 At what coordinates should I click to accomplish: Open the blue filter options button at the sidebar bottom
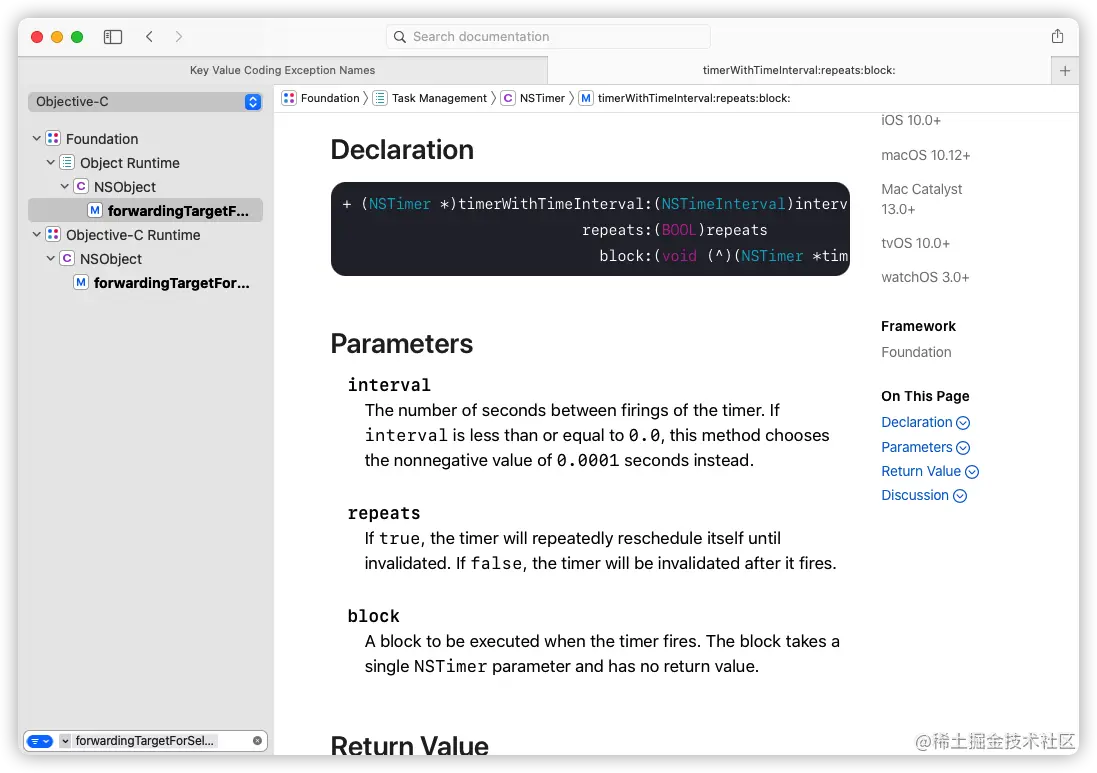click(x=40, y=742)
